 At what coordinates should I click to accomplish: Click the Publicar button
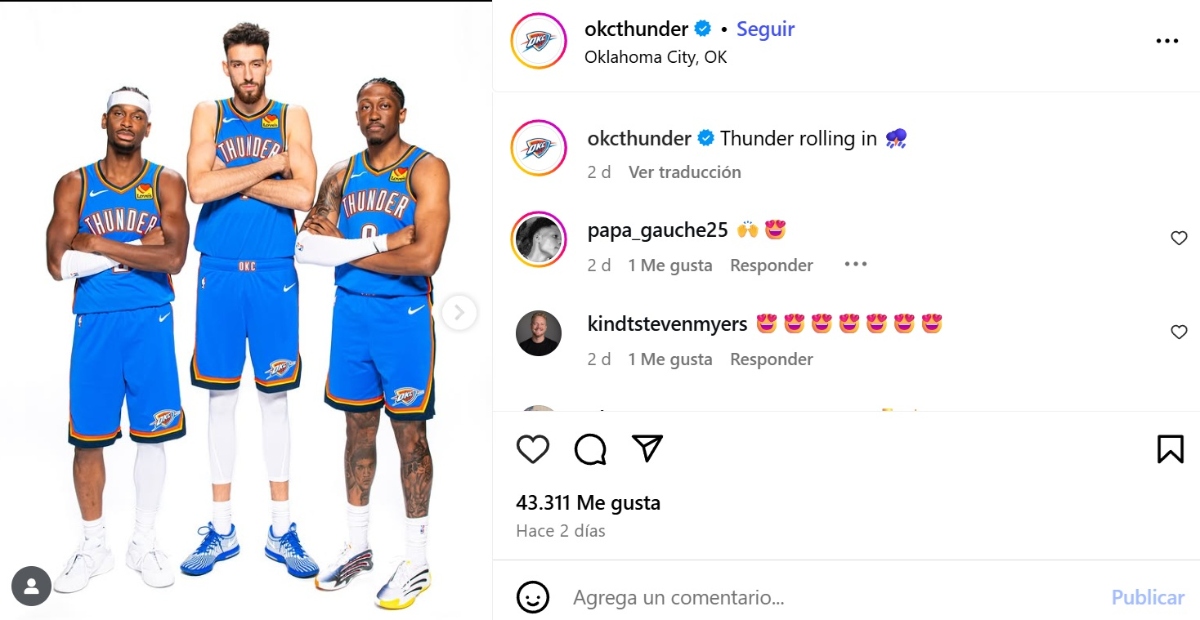tap(1148, 597)
